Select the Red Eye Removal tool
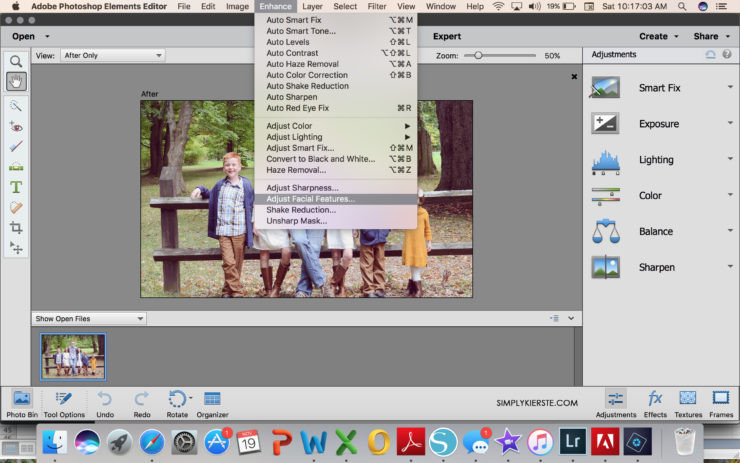740x463 pixels. coord(16,126)
